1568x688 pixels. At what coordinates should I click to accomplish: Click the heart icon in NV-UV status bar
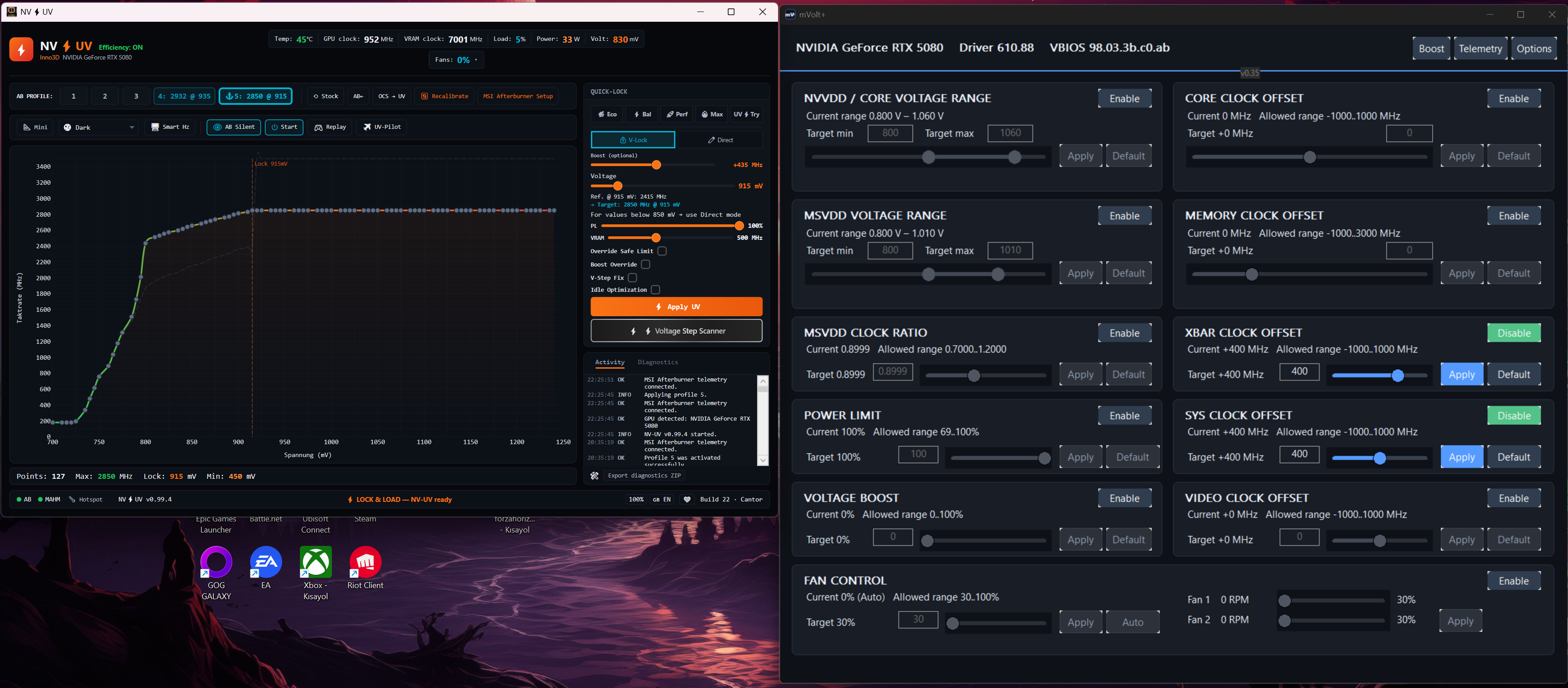687,499
